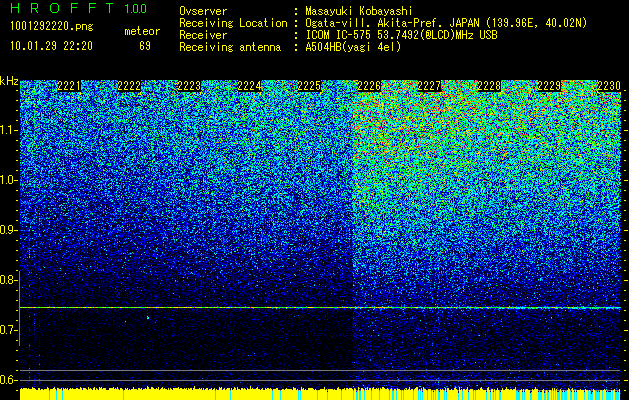The image size is (629, 400).
Task: Click the date stamp 10.01.29 22:20
Action: click(x=51, y=46)
